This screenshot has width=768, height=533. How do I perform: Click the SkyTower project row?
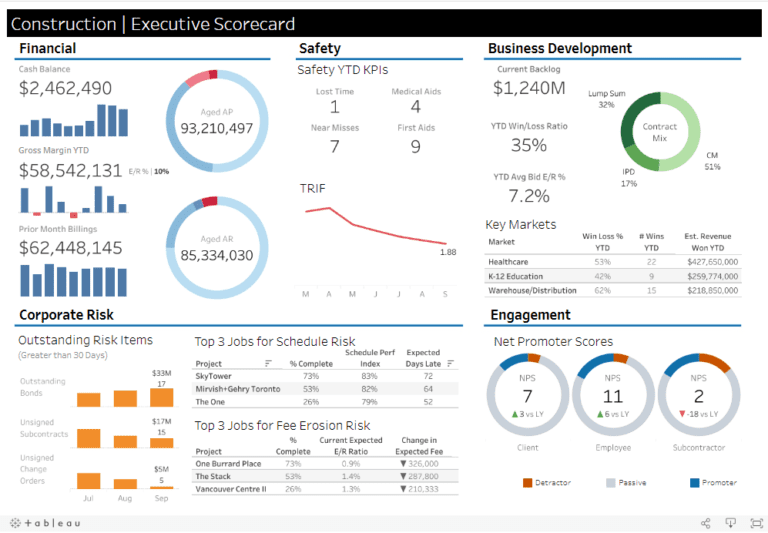tap(325, 376)
